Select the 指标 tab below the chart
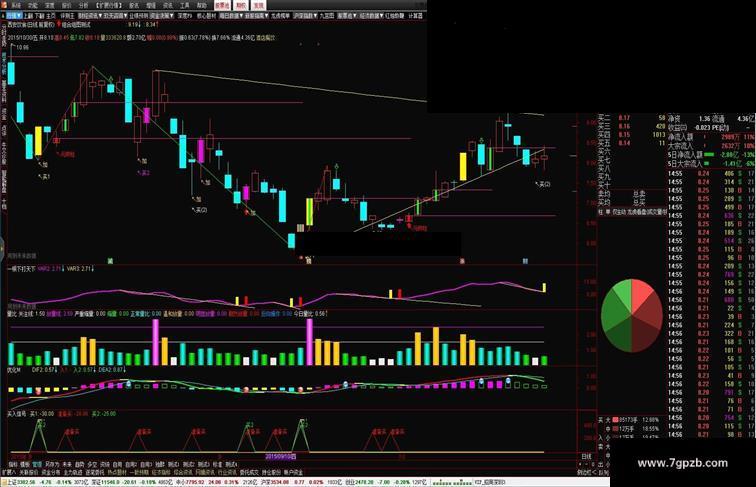756x487 pixels. 13,464
